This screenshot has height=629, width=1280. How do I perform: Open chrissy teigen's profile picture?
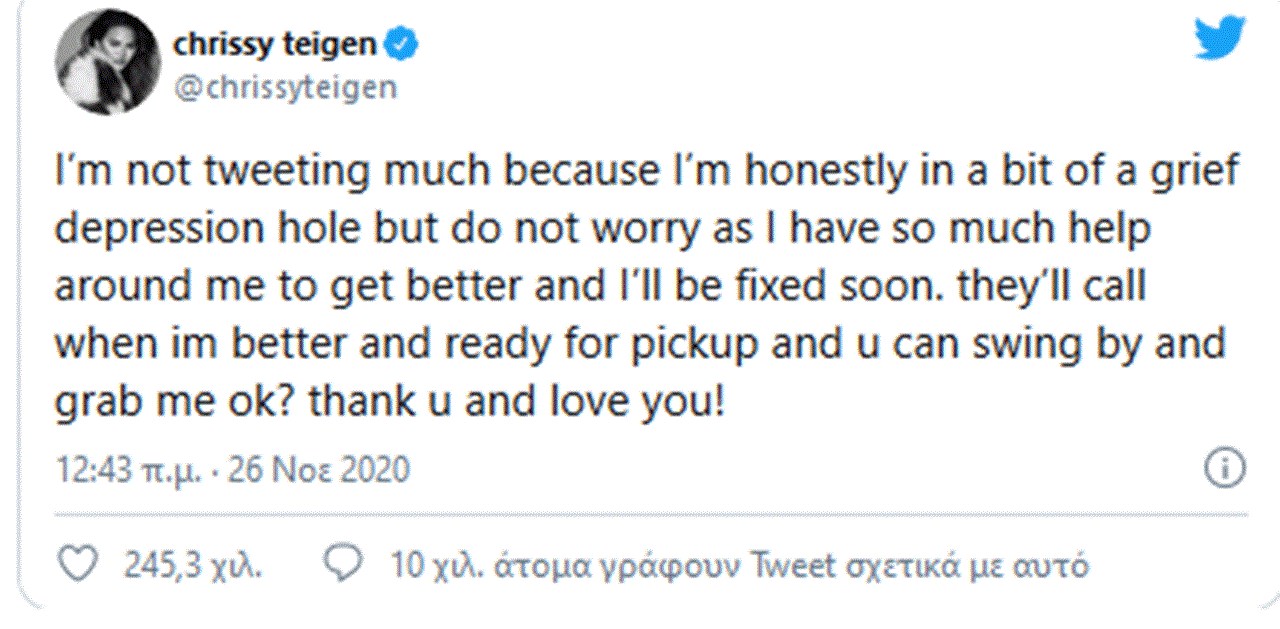tap(108, 66)
